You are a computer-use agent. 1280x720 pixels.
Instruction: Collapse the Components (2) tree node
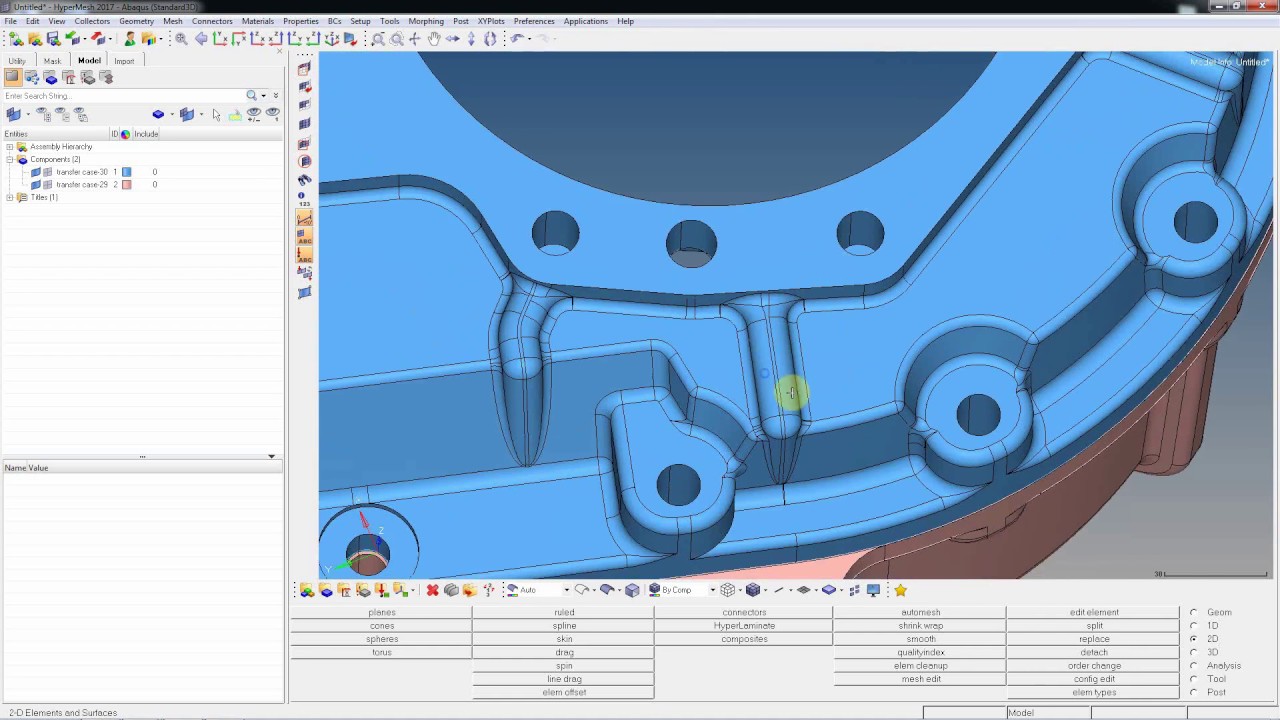(10, 160)
